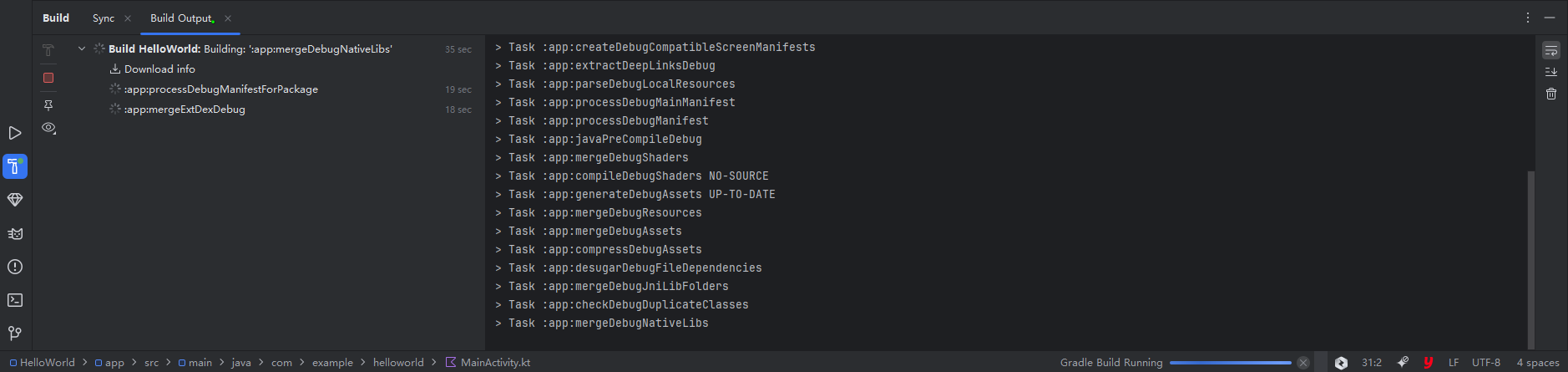
Task: Switch to the Sync tab
Action: coord(104,18)
